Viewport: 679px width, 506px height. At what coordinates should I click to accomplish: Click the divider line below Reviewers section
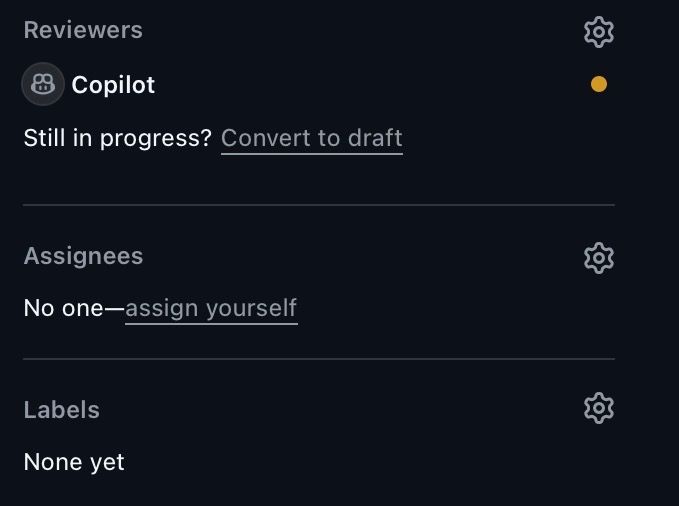[318, 205]
